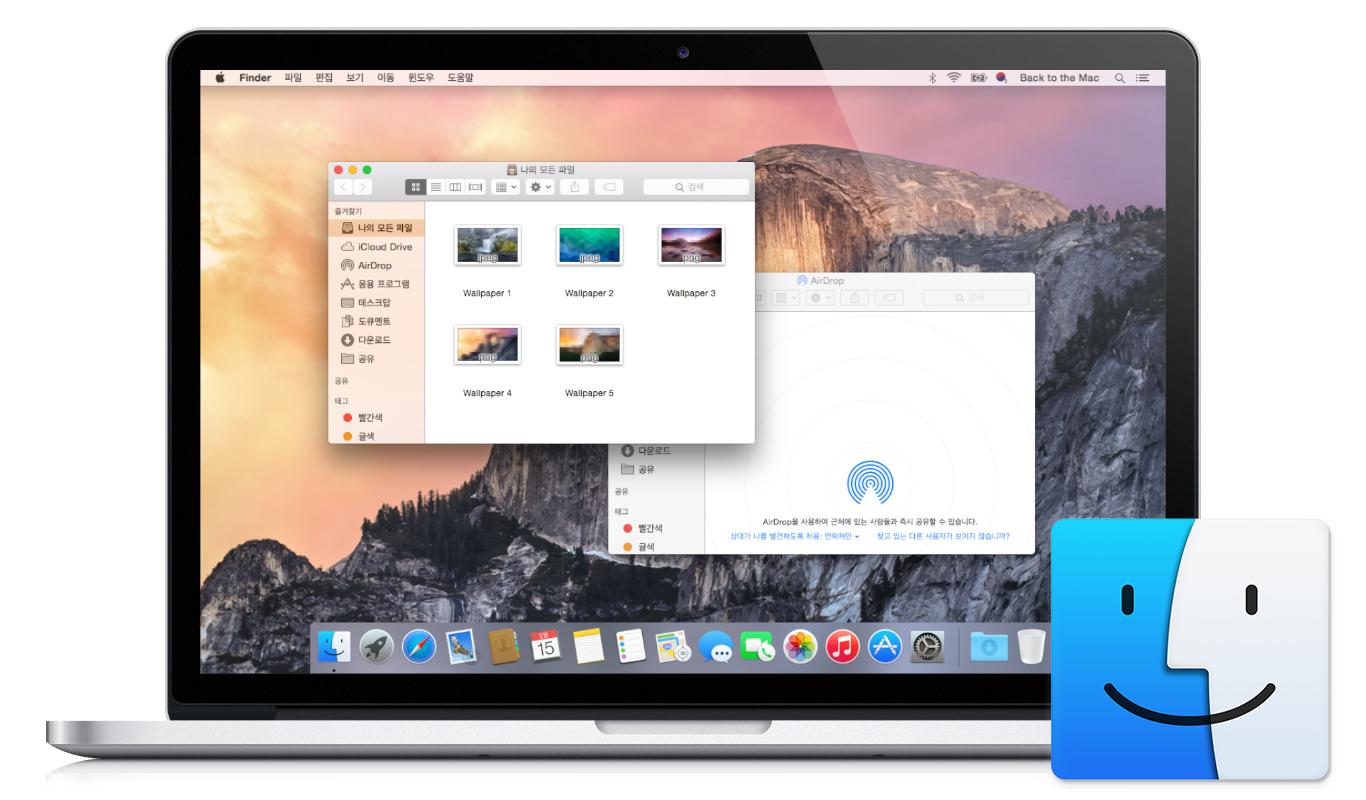Select '다운로드' in front Finder sidebar

click(x=377, y=340)
